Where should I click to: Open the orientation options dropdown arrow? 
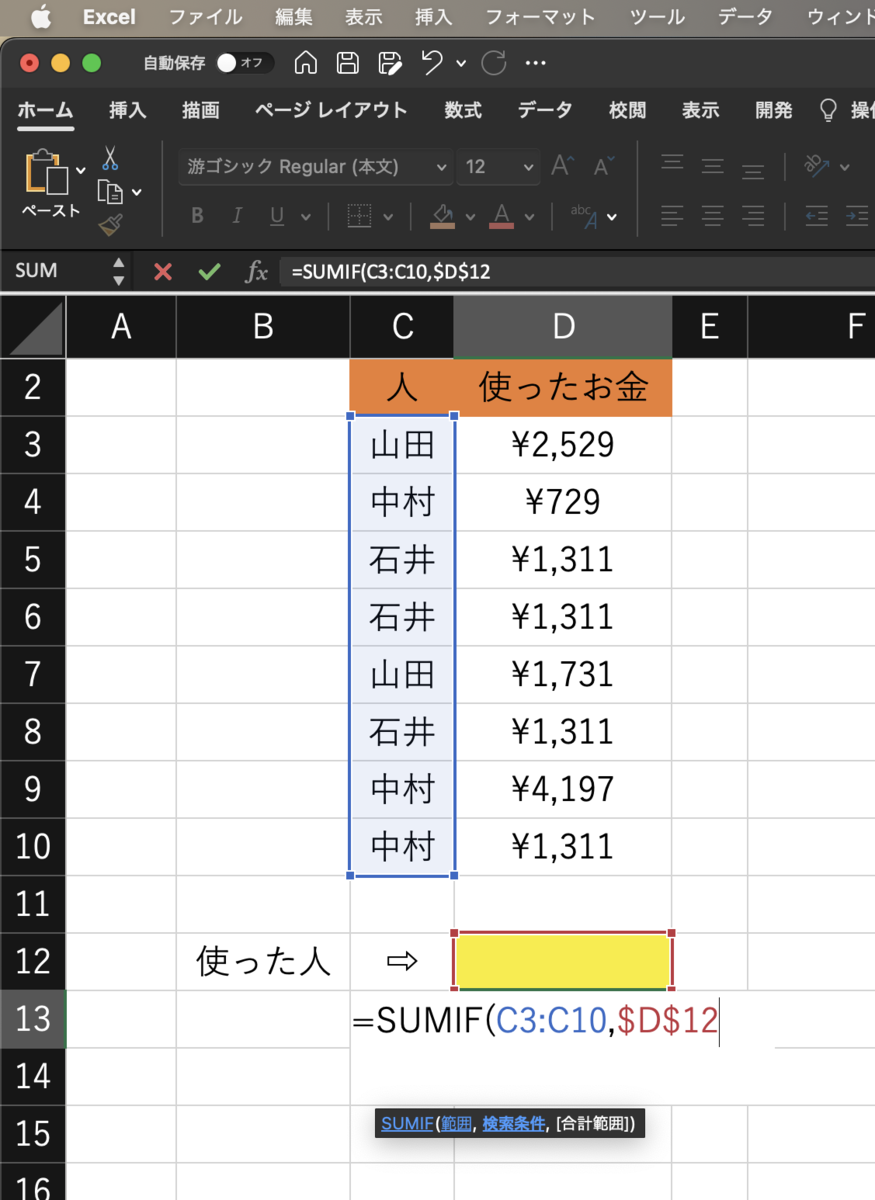coord(845,167)
